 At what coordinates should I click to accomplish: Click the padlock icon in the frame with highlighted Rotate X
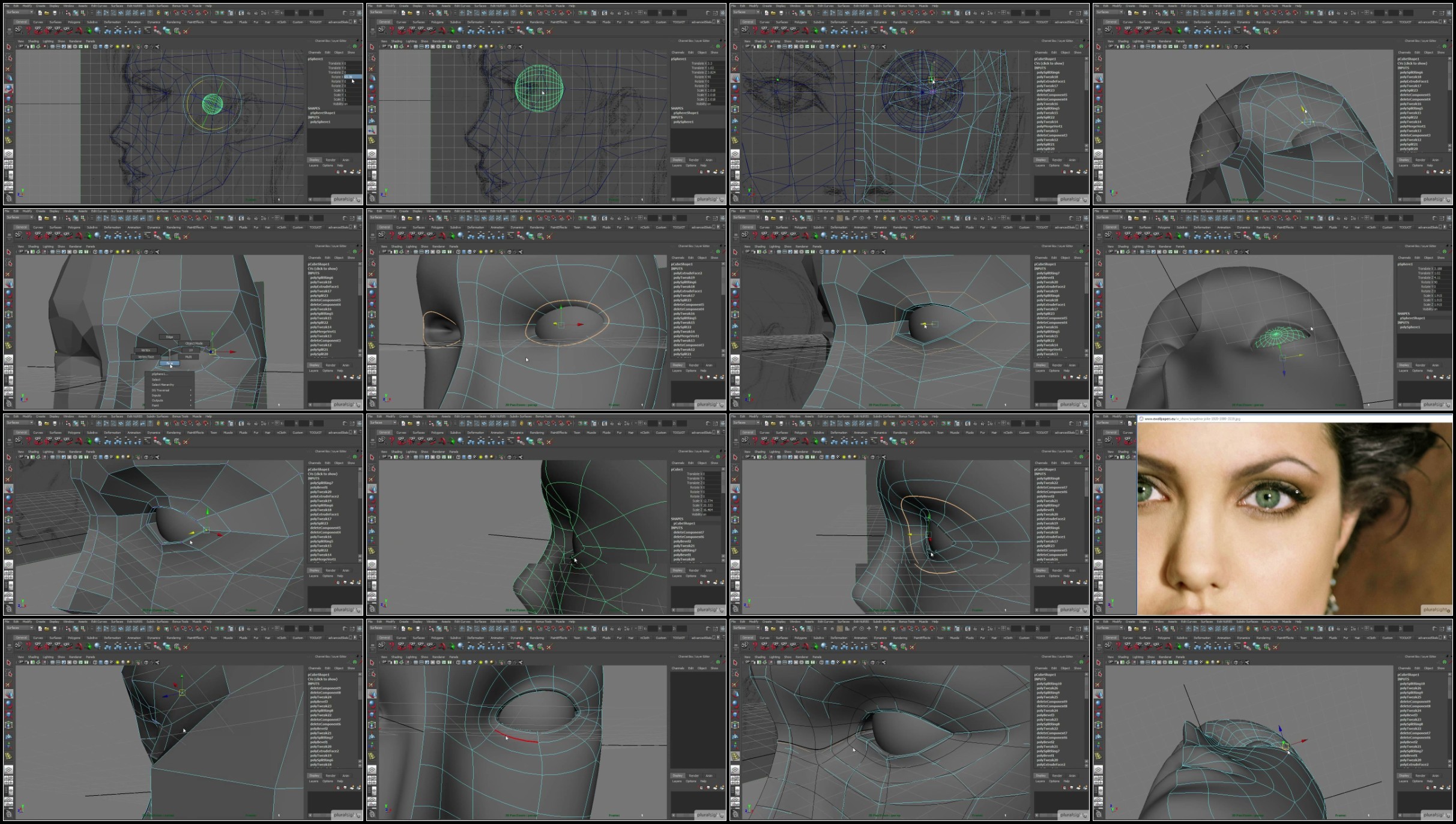point(158,13)
